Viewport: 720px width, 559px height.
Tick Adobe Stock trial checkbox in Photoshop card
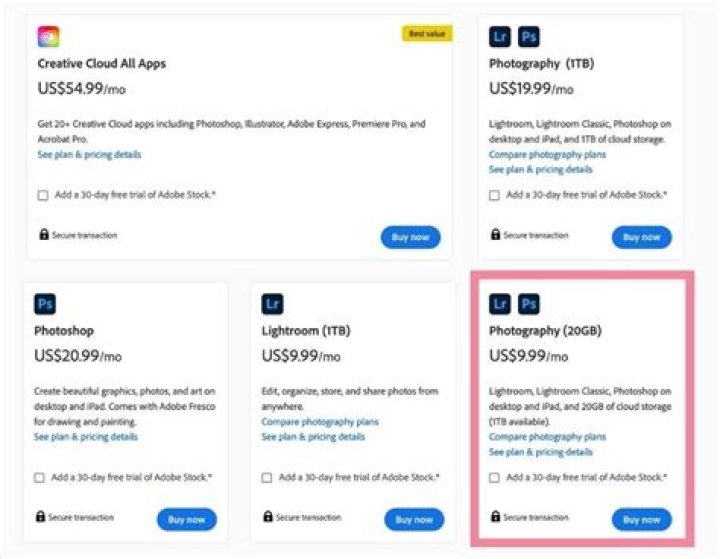pyautogui.click(x=39, y=478)
